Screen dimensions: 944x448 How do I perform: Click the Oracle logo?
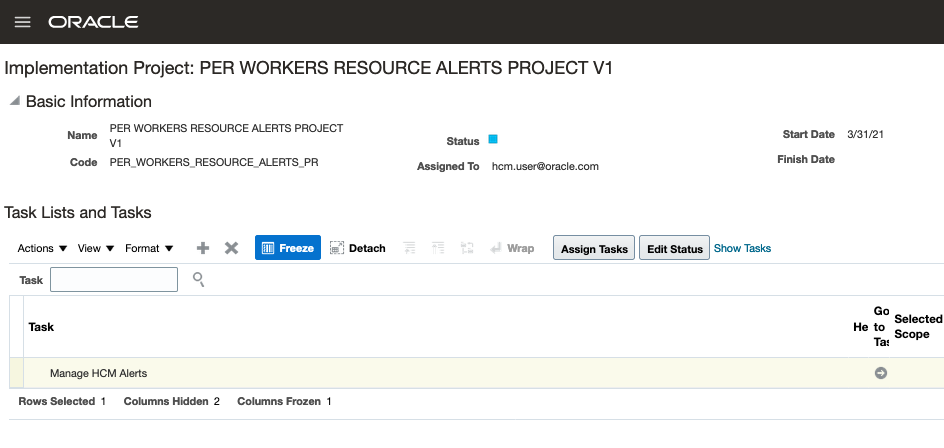point(93,22)
